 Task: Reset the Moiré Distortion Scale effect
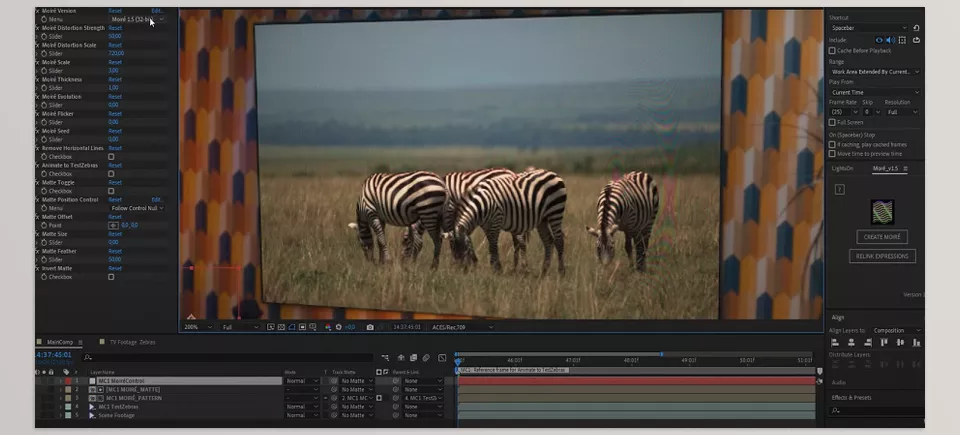[x=115, y=45]
